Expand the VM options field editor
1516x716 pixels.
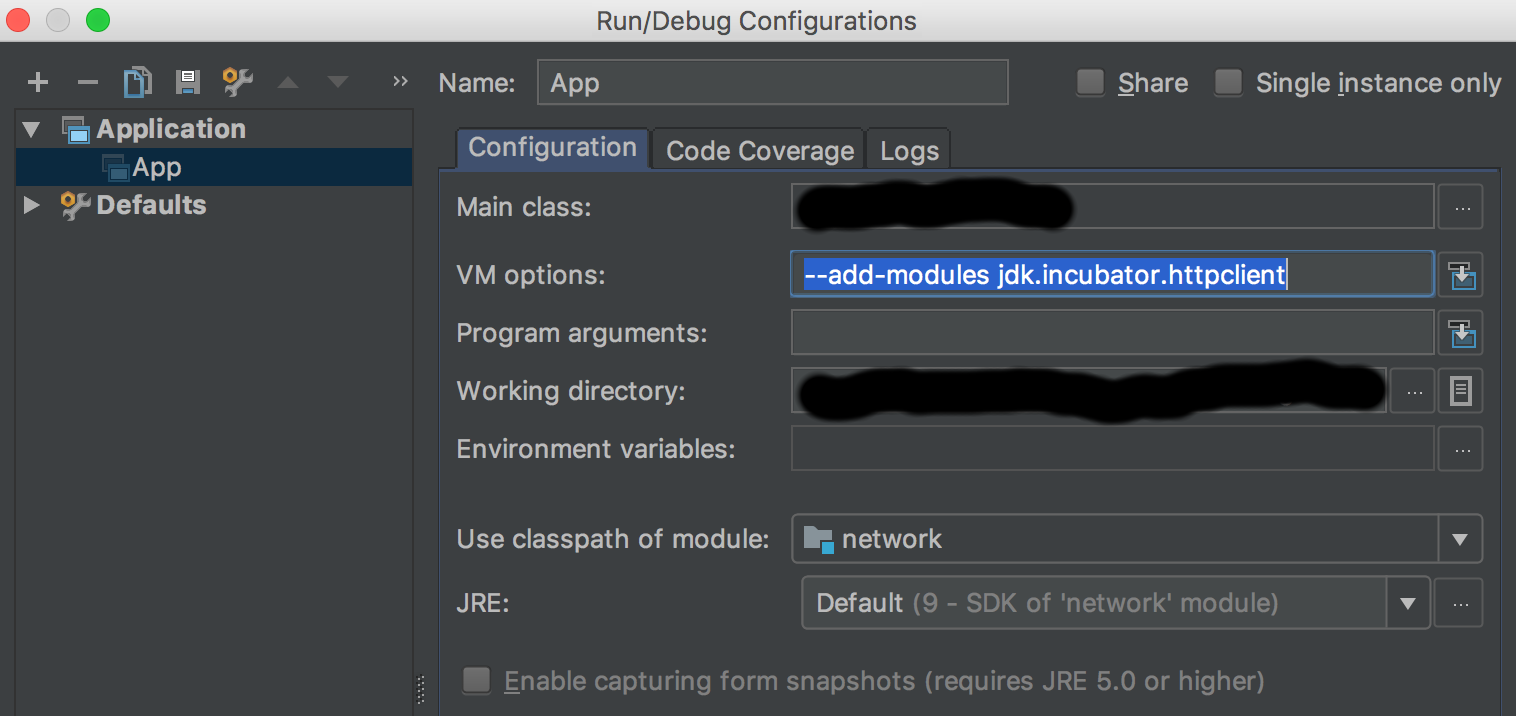(1461, 274)
